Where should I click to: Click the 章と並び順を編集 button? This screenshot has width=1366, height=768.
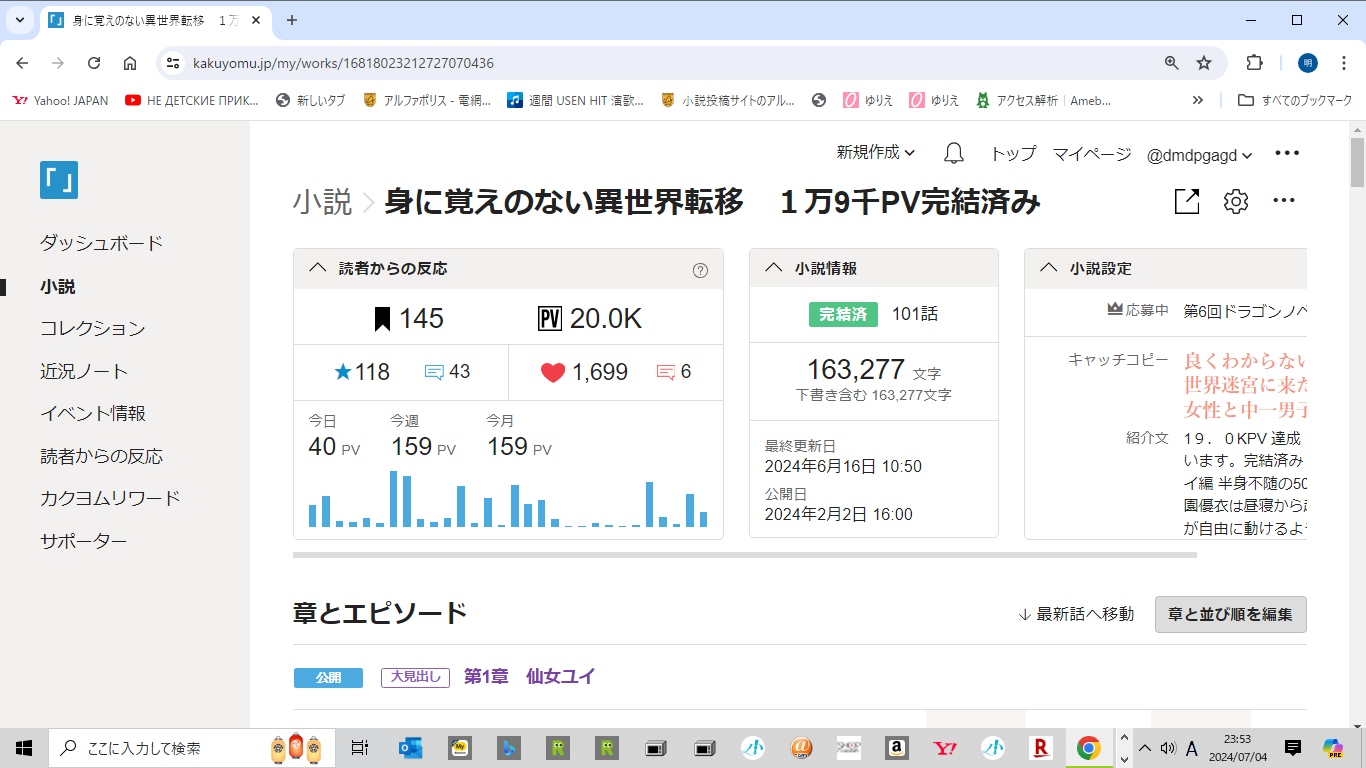[1230, 614]
